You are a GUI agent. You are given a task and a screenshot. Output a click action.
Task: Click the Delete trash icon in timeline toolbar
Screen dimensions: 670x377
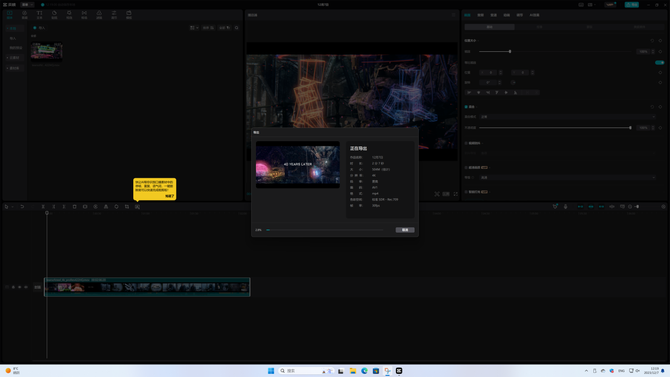pos(74,206)
